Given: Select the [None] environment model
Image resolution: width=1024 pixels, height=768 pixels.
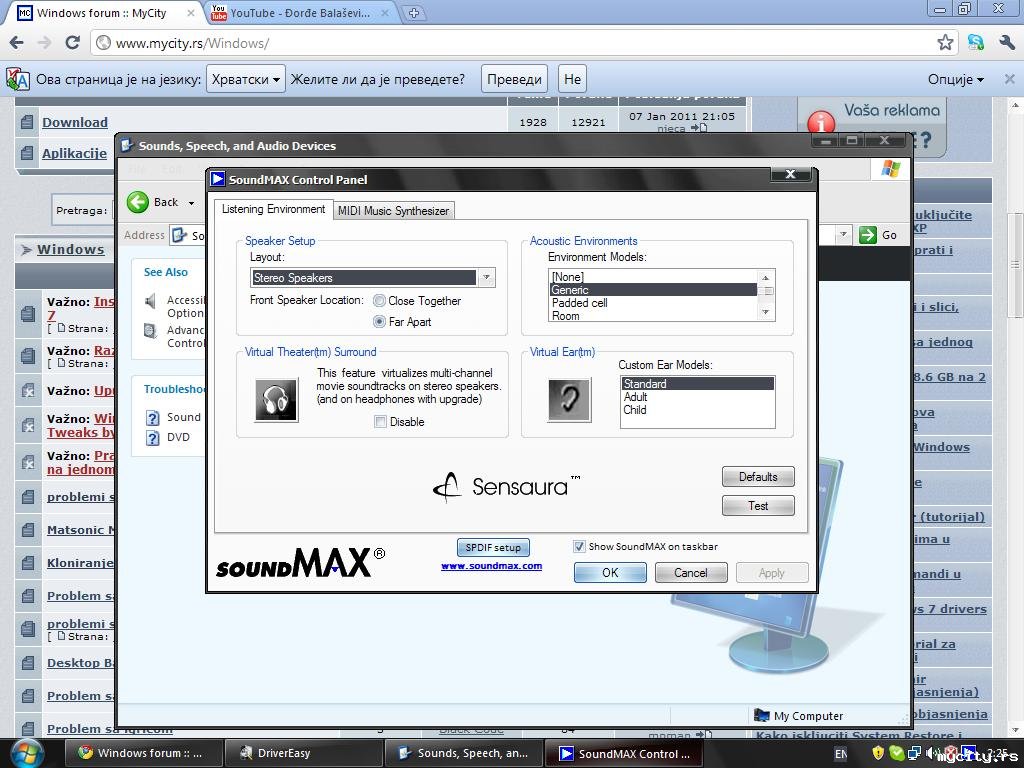Looking at the screenshot, I should click(653, 277).
